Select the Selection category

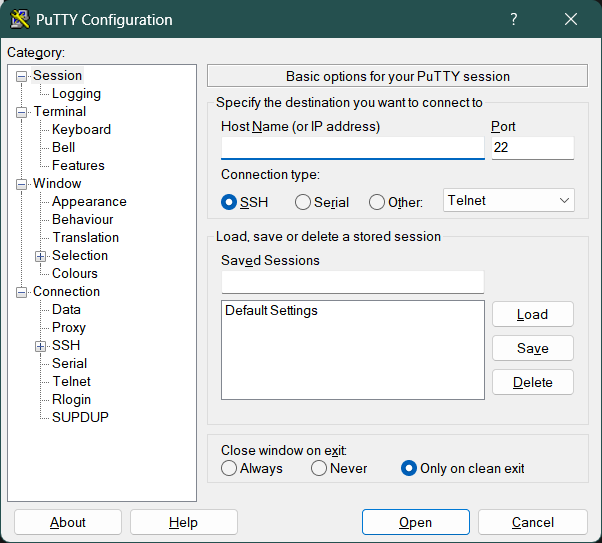[x=80, y=255]
